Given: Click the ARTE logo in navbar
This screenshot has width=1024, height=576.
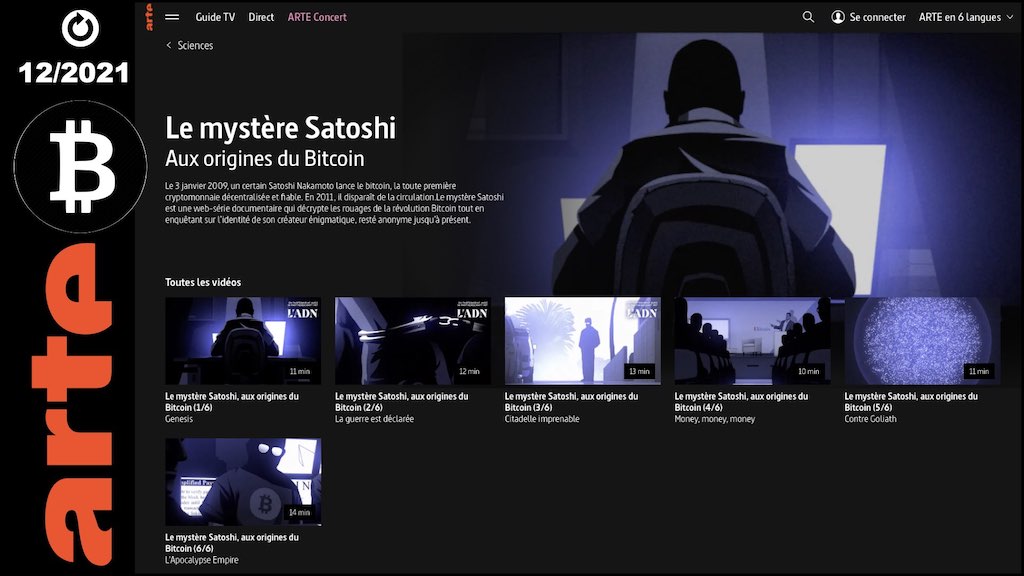Looking at the screenshot, I should point(149,16).
